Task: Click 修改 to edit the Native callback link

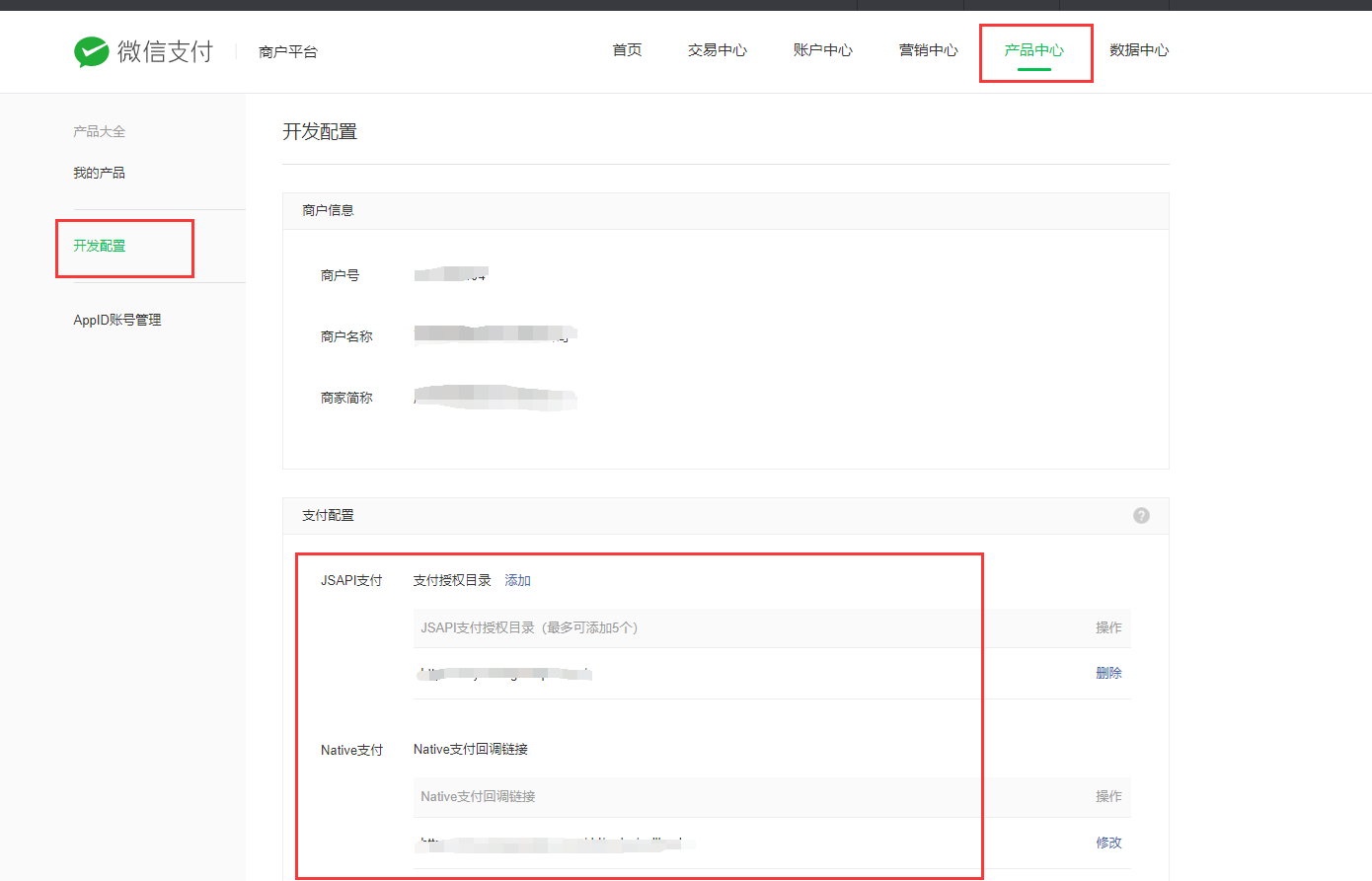Action: (1108, 843)
